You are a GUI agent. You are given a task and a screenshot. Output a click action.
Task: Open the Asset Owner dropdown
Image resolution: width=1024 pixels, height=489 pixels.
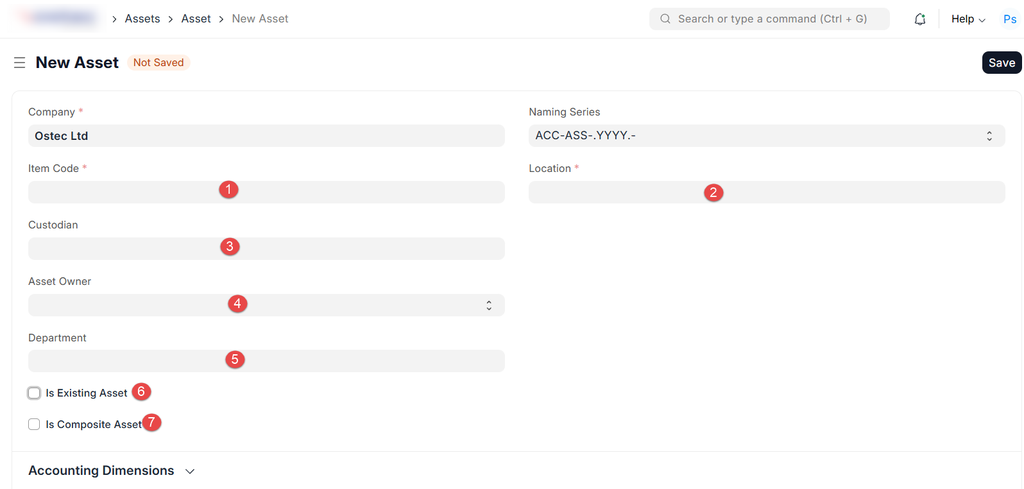pos(266,305)
